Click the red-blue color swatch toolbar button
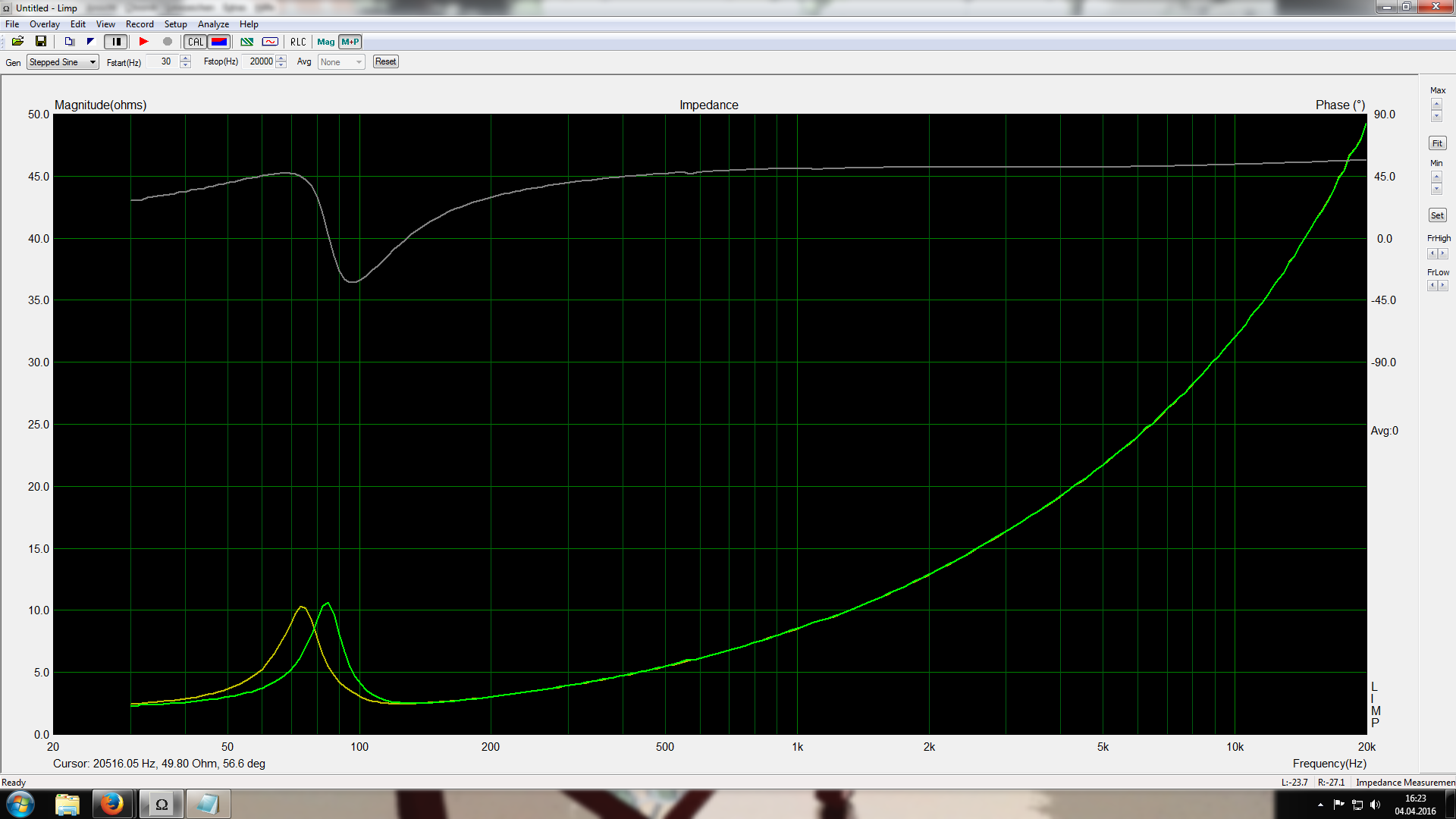1456x819 pixels. [219, 42]
